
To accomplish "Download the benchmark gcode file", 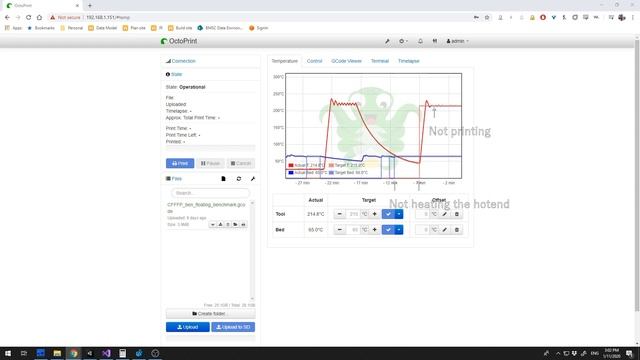I will 220,224.
